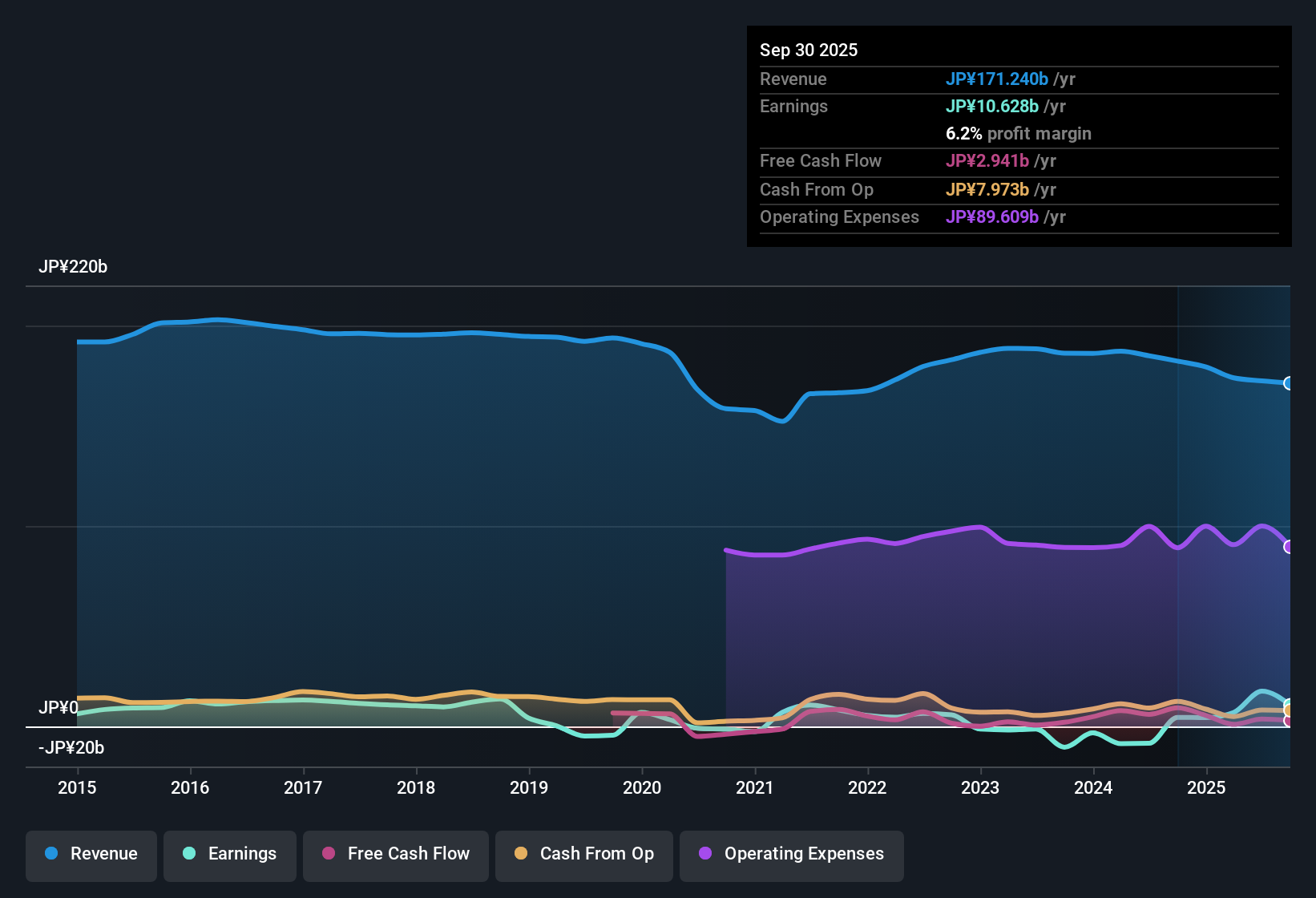Click the blue Revenue legend dot

[51, 854]
